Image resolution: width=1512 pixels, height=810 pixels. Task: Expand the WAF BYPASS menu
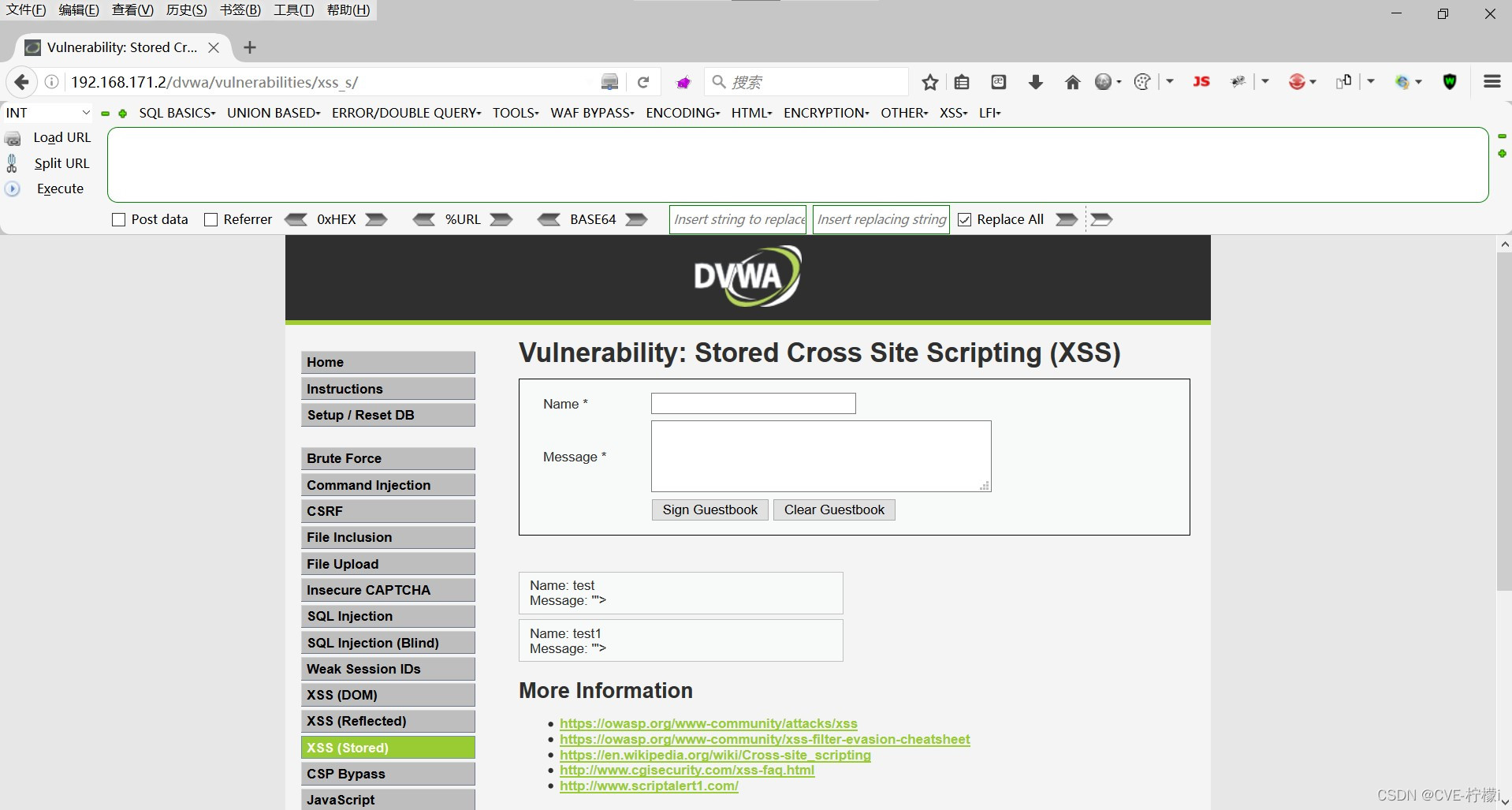(592, 113)
